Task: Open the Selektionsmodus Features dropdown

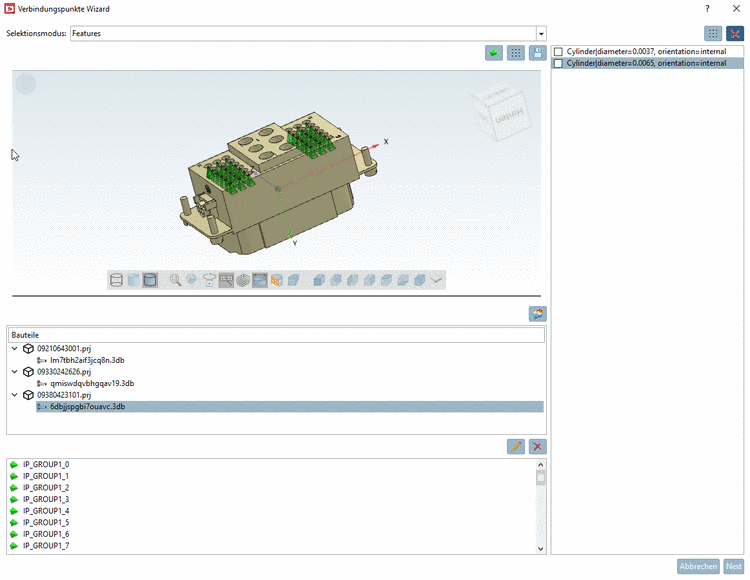Action: point(541,33)
